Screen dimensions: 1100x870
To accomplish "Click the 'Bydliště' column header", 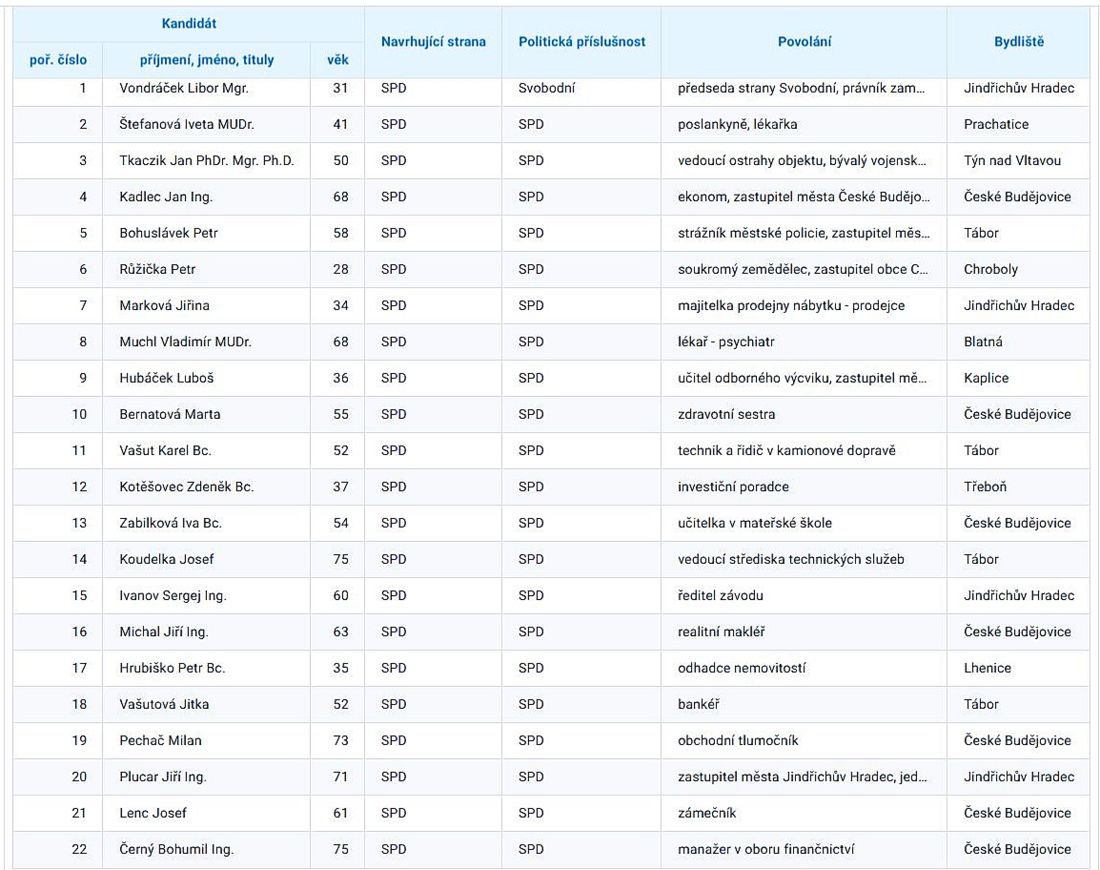I will click(1018, 42).
